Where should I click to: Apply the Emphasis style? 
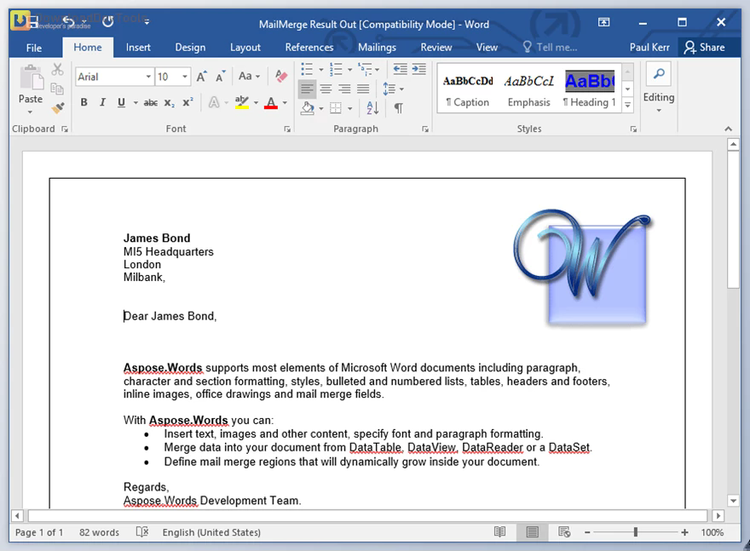529,89
